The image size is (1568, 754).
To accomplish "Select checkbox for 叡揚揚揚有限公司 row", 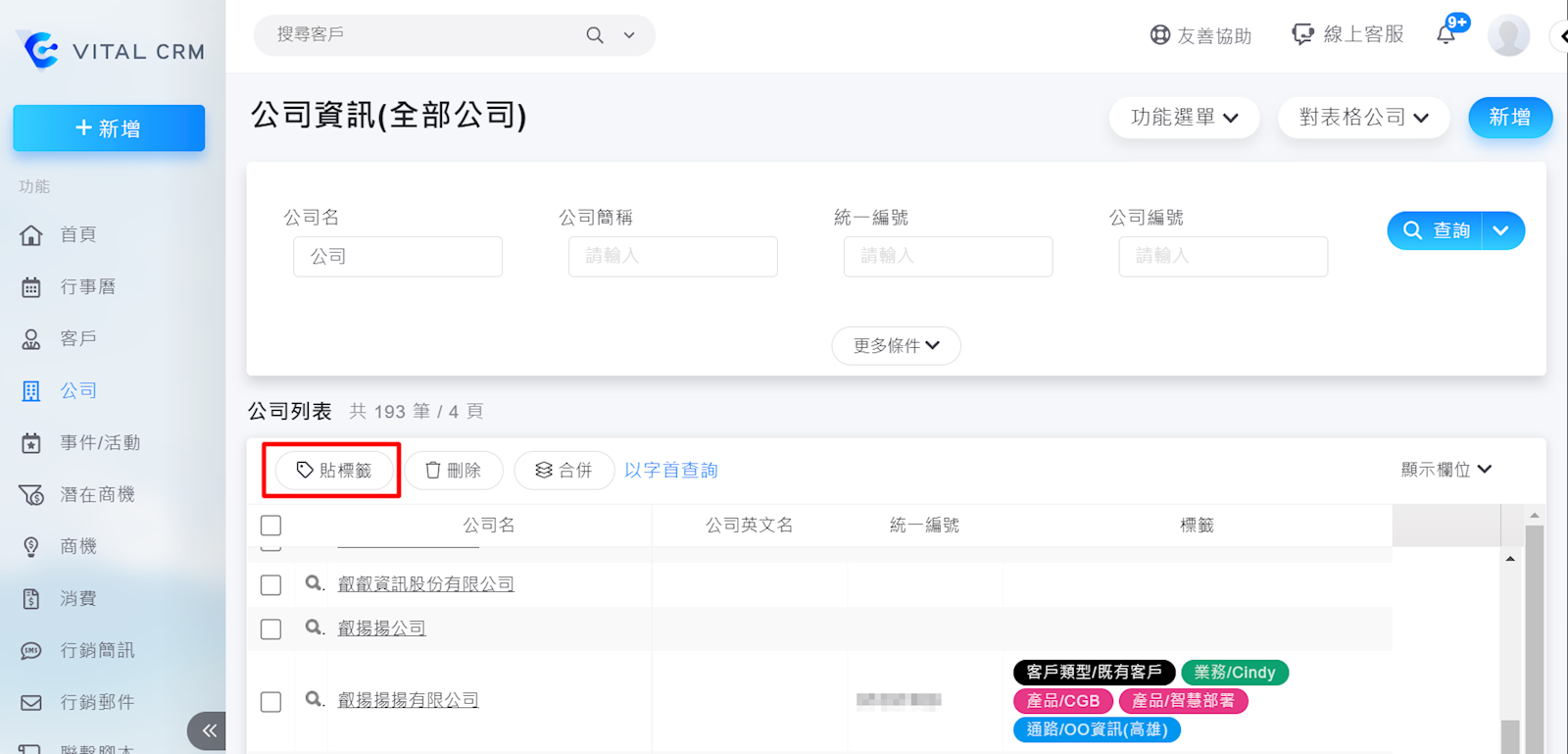I will (x=271, y=702).
